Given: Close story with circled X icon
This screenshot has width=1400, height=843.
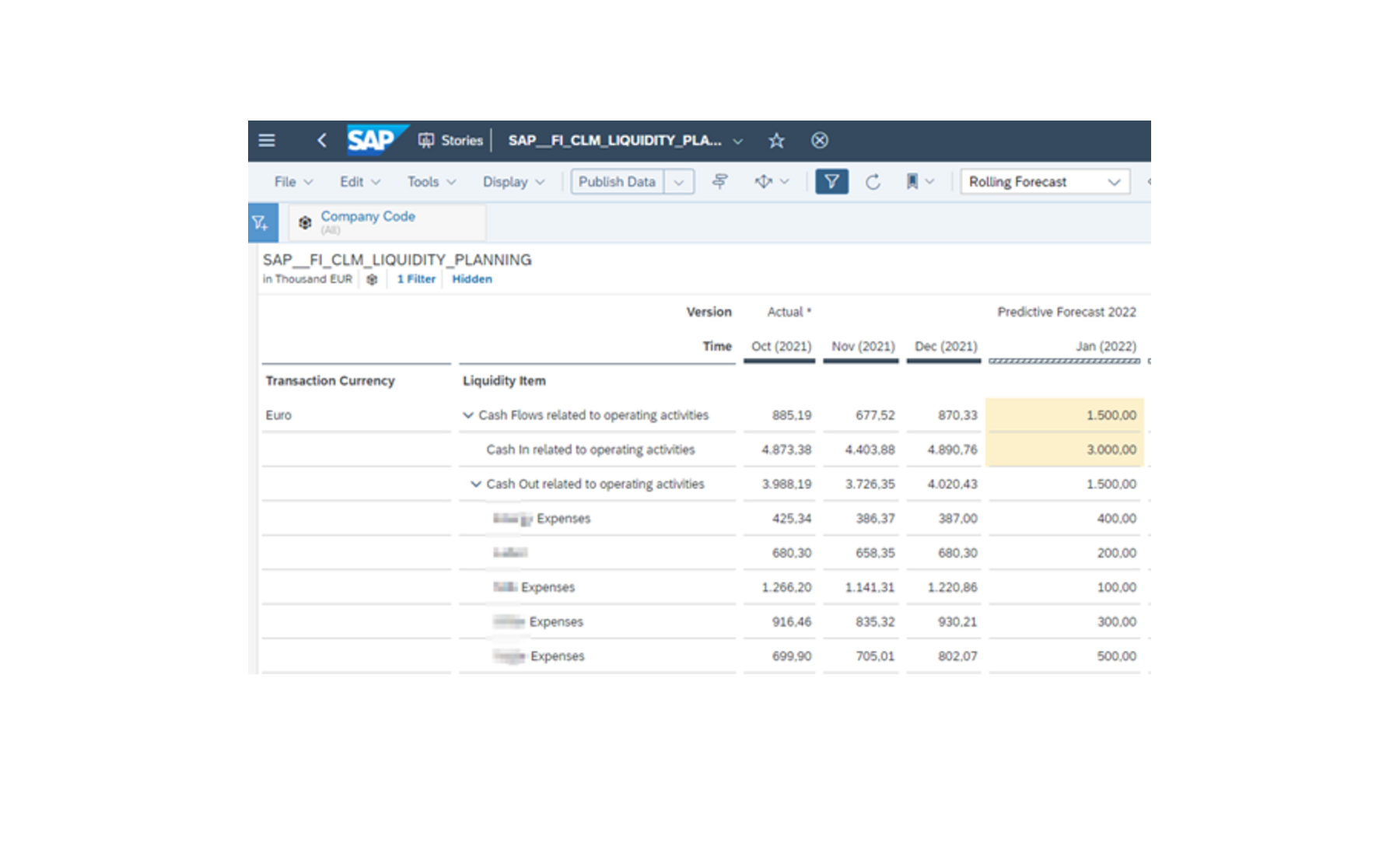Looking at the screenshot, I should coord(820,141).
